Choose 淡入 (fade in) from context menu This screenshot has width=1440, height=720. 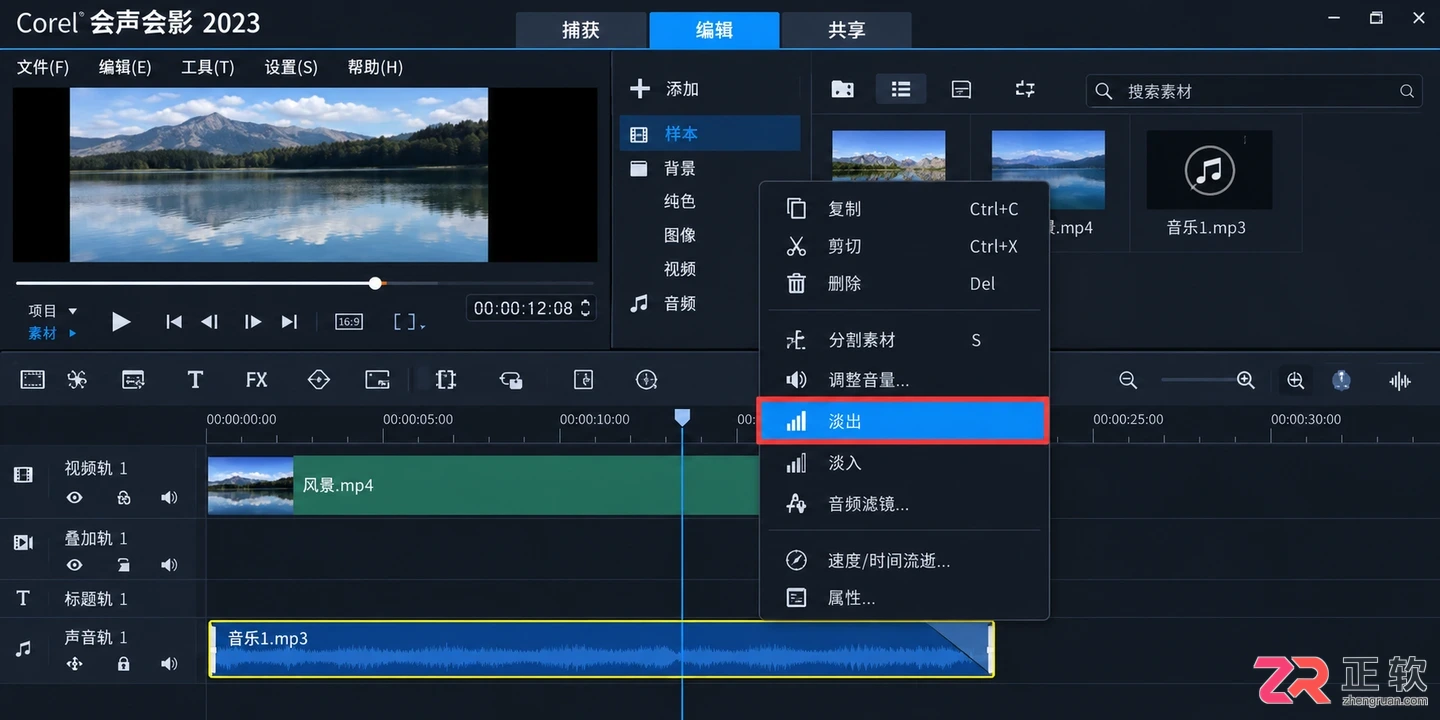click(x=903, y=463)
